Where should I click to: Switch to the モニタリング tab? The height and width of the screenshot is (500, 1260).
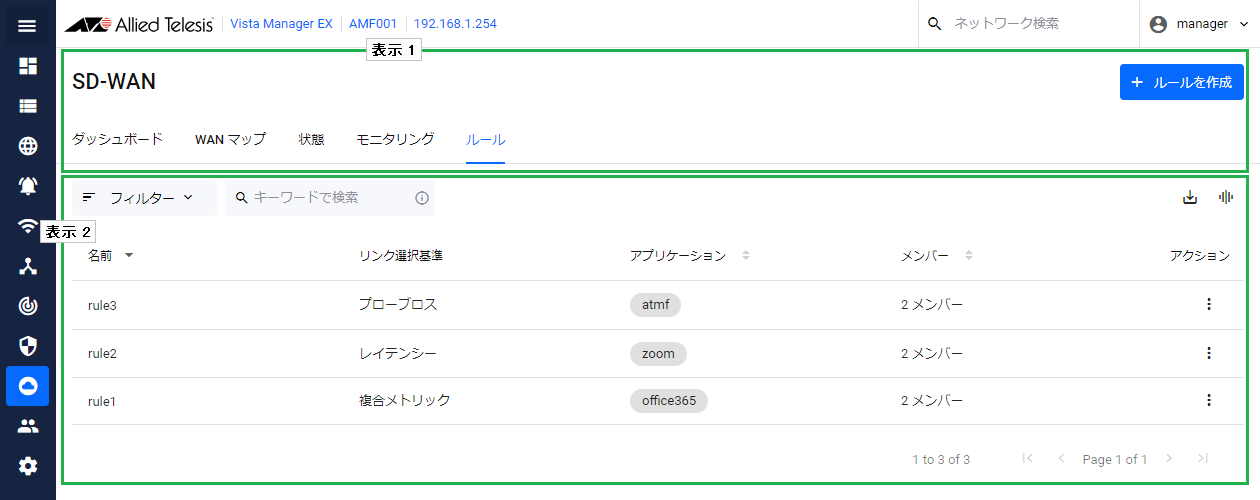[x=395, y=139]
